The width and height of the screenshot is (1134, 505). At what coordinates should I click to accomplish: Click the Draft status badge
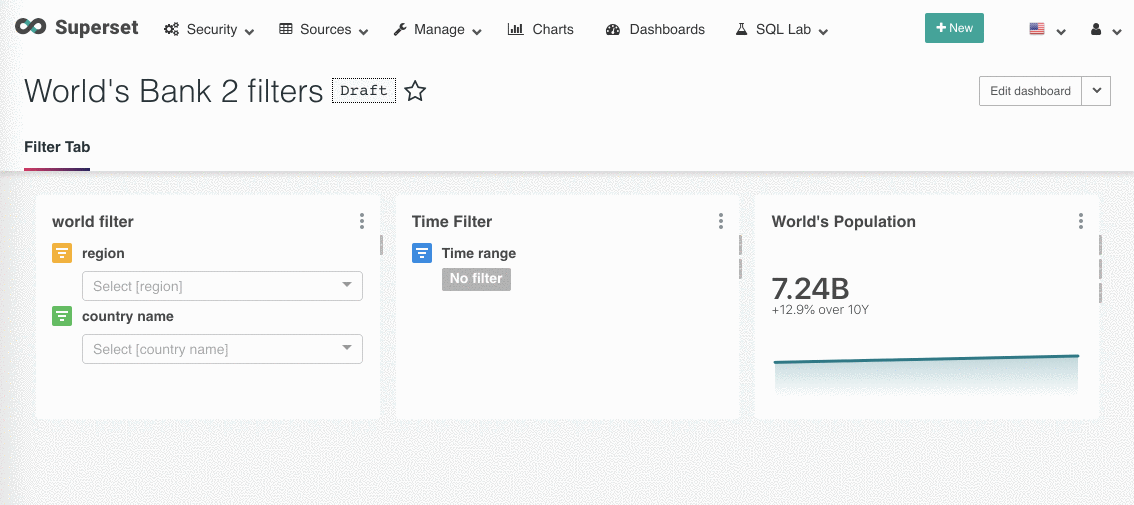364,91
